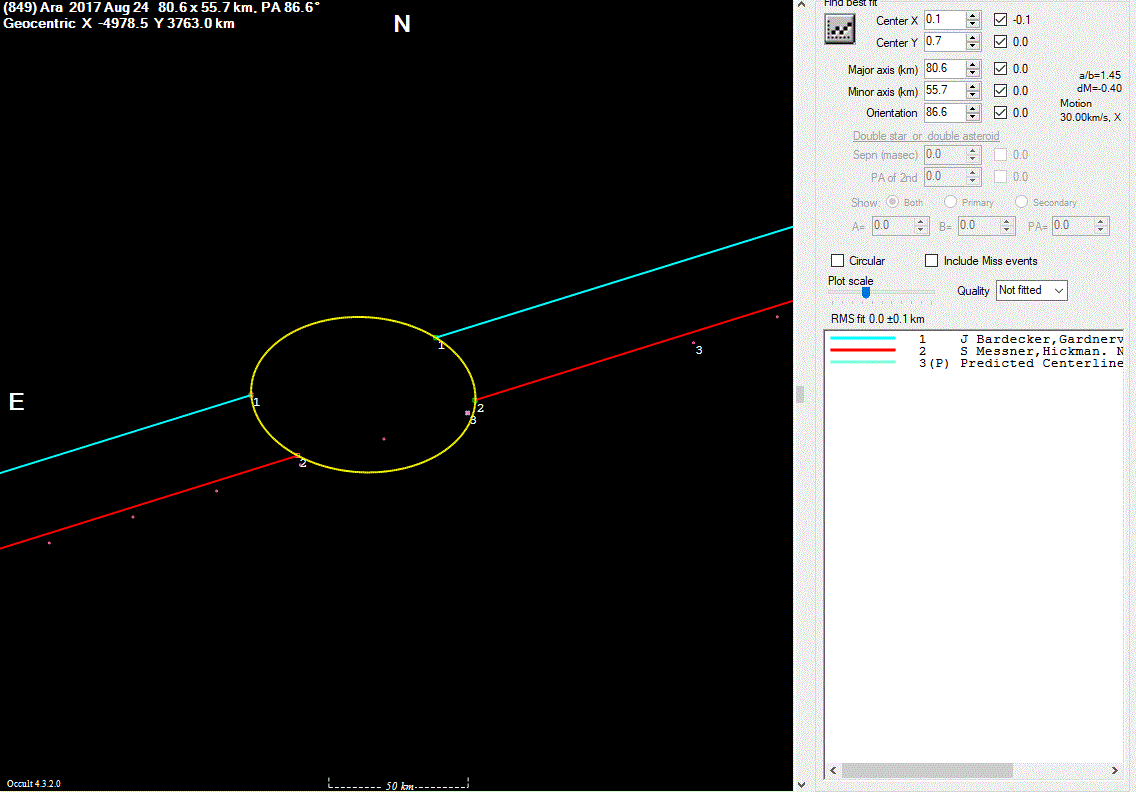Click the Major axis value field

tap(945, 68)
